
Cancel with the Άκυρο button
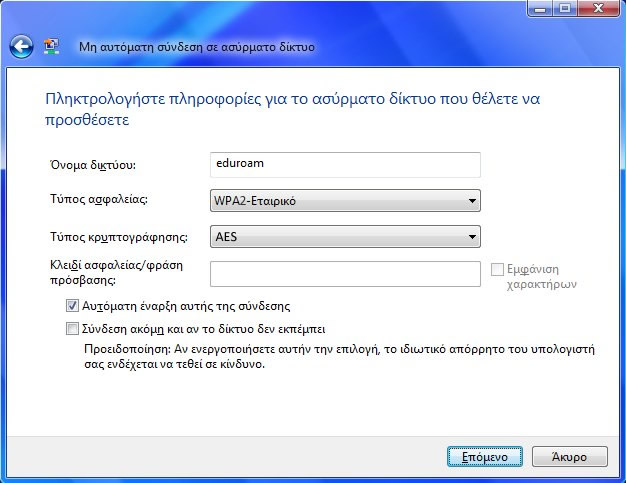(x=570, y=457)
